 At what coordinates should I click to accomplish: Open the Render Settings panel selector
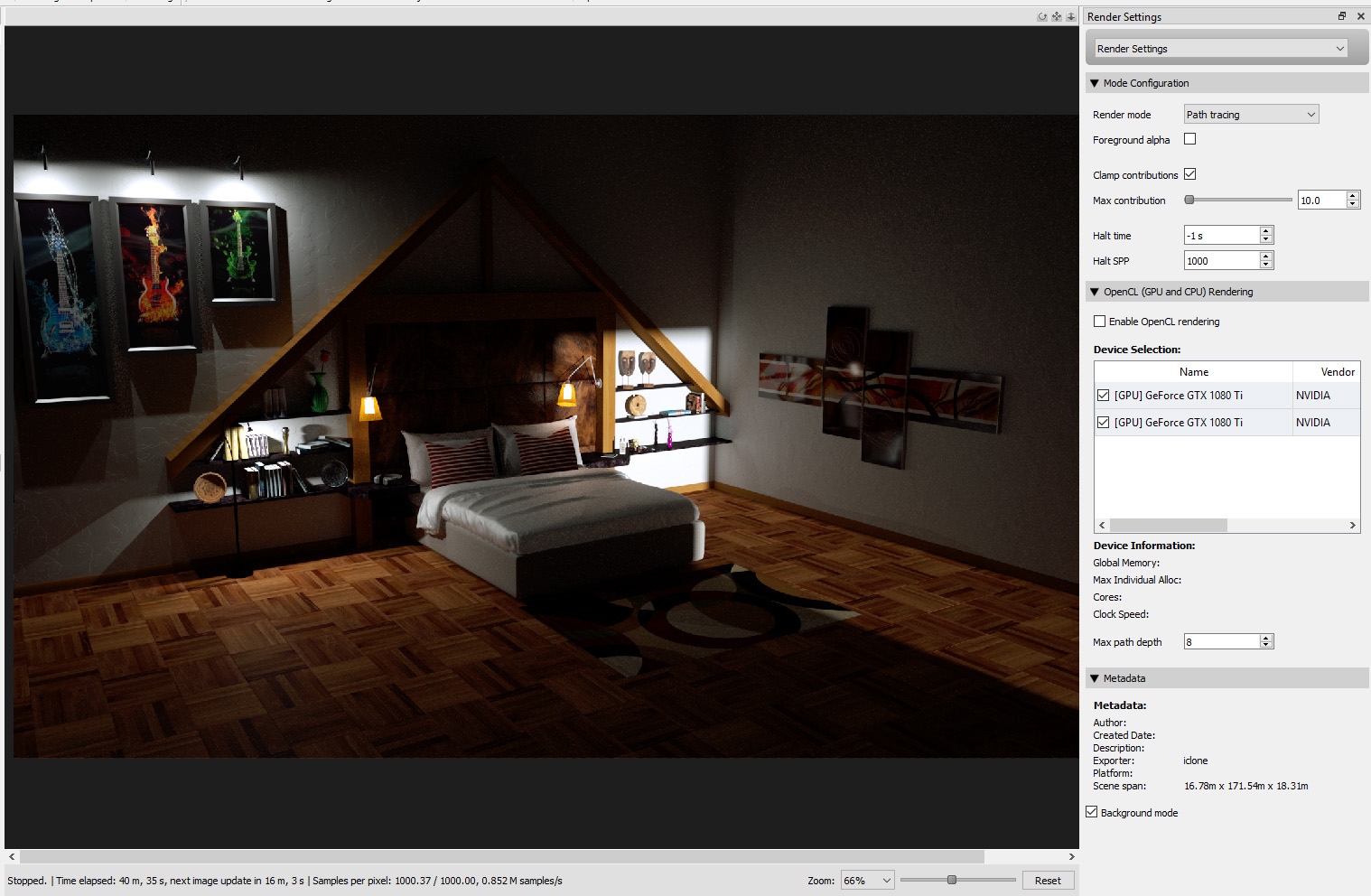(1220, 49)
